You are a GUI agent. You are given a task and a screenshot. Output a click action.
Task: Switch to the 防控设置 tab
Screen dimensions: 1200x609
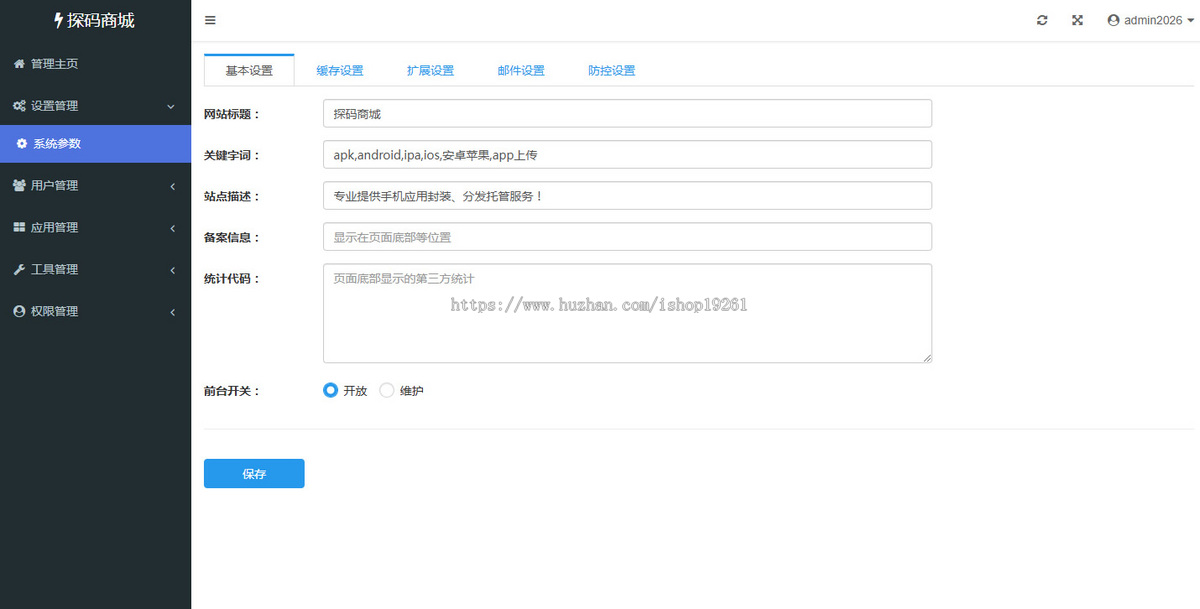pos(611,70)
